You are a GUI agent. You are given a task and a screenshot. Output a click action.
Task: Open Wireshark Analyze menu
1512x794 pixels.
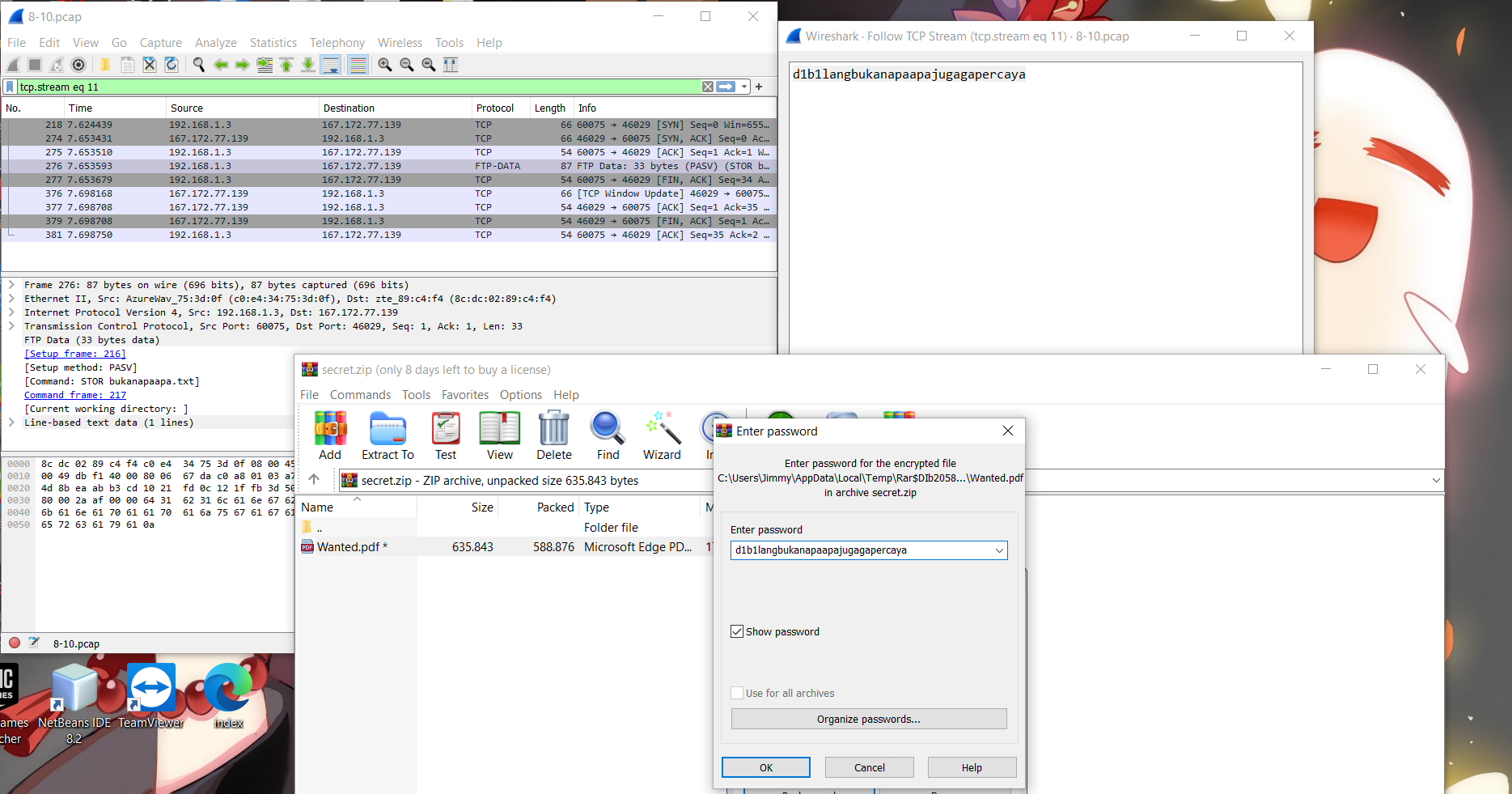pyautogui.click(x=215, y=43)
